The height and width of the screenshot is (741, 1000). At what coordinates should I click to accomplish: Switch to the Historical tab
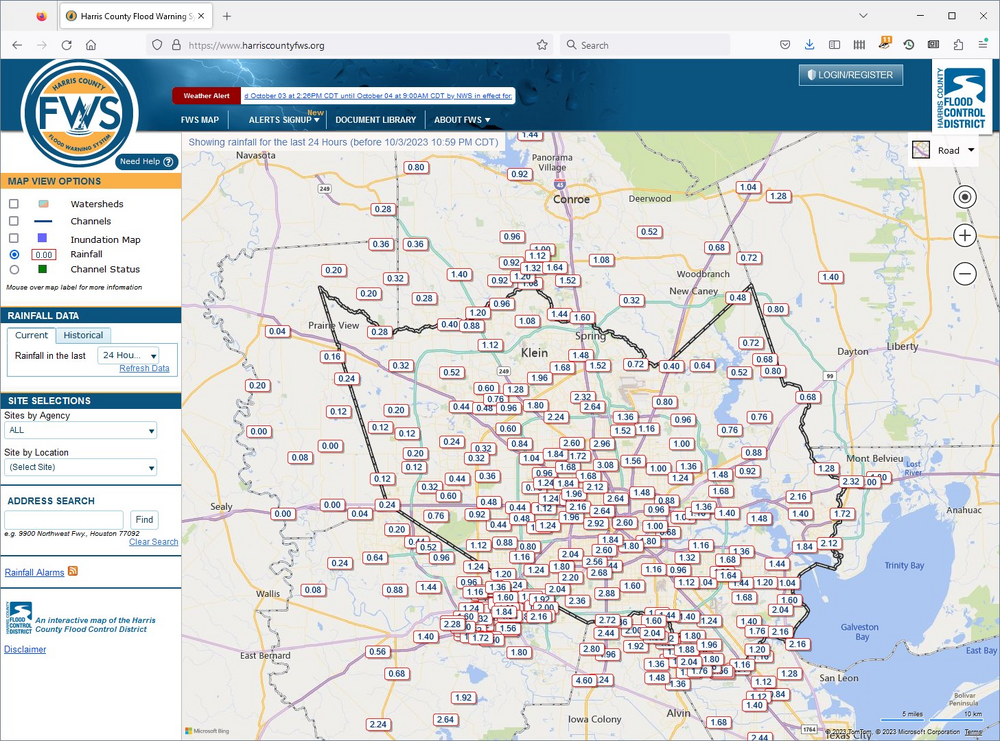click(x=83, y=335)
